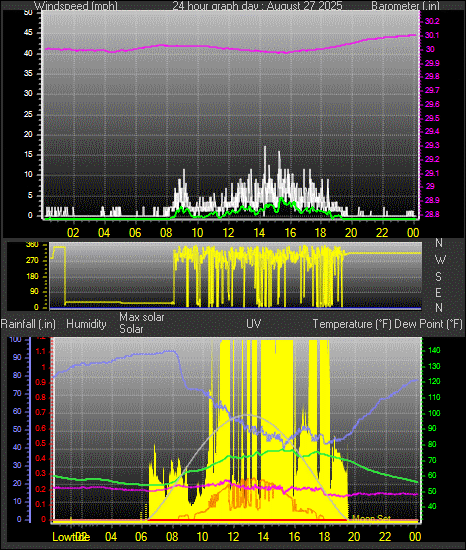Click the Barometer (in) axis title

tap(405, 6)
